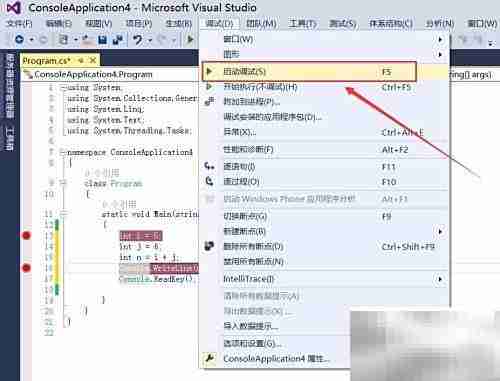The width and height of the screenshot is (500, 381).
Task: Click the Redo toolbar icon
Action: 162,40
